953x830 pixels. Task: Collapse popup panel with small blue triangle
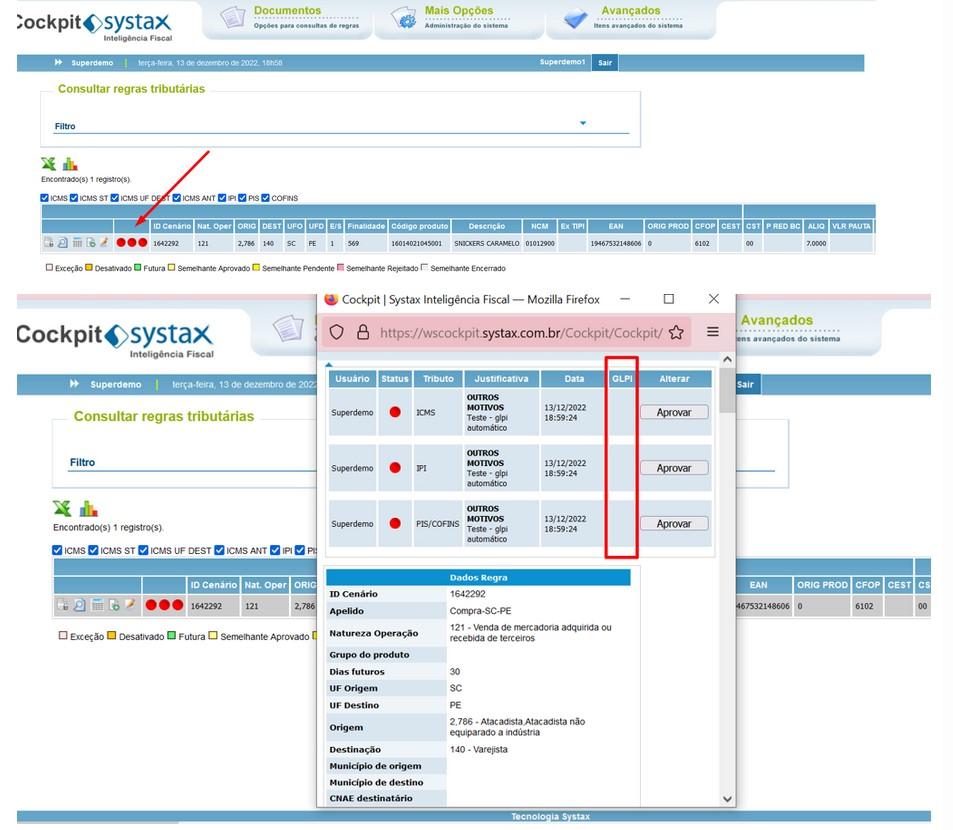pos(329,365)
